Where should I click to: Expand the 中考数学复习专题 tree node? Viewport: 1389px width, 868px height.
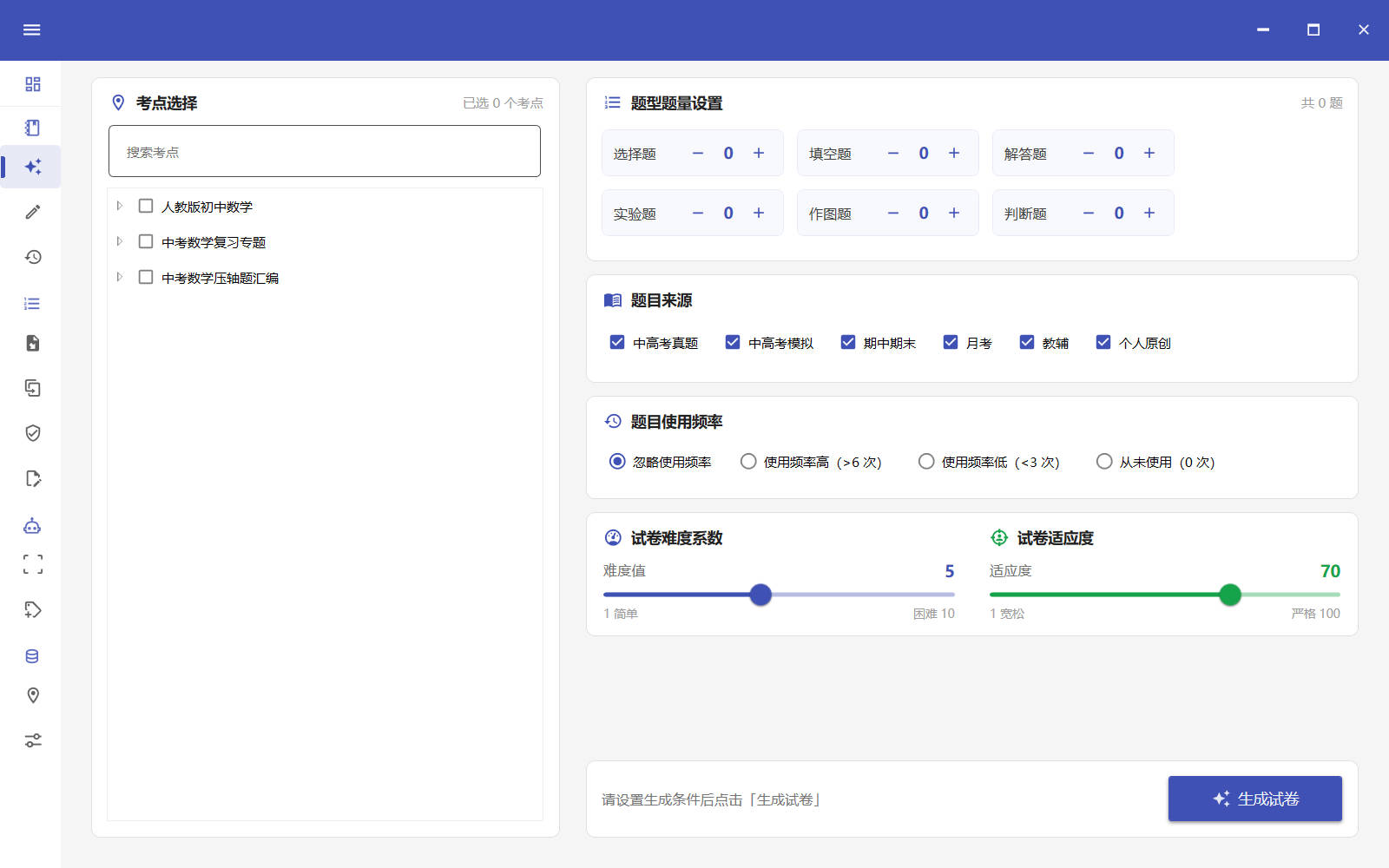[120, 241]
